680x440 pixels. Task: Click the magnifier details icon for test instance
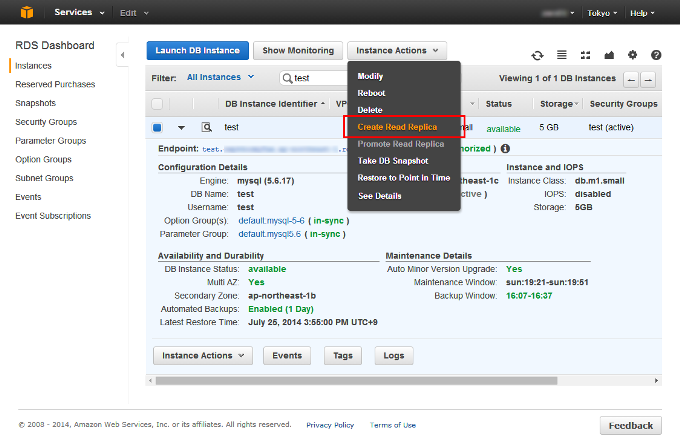point(207,127)
